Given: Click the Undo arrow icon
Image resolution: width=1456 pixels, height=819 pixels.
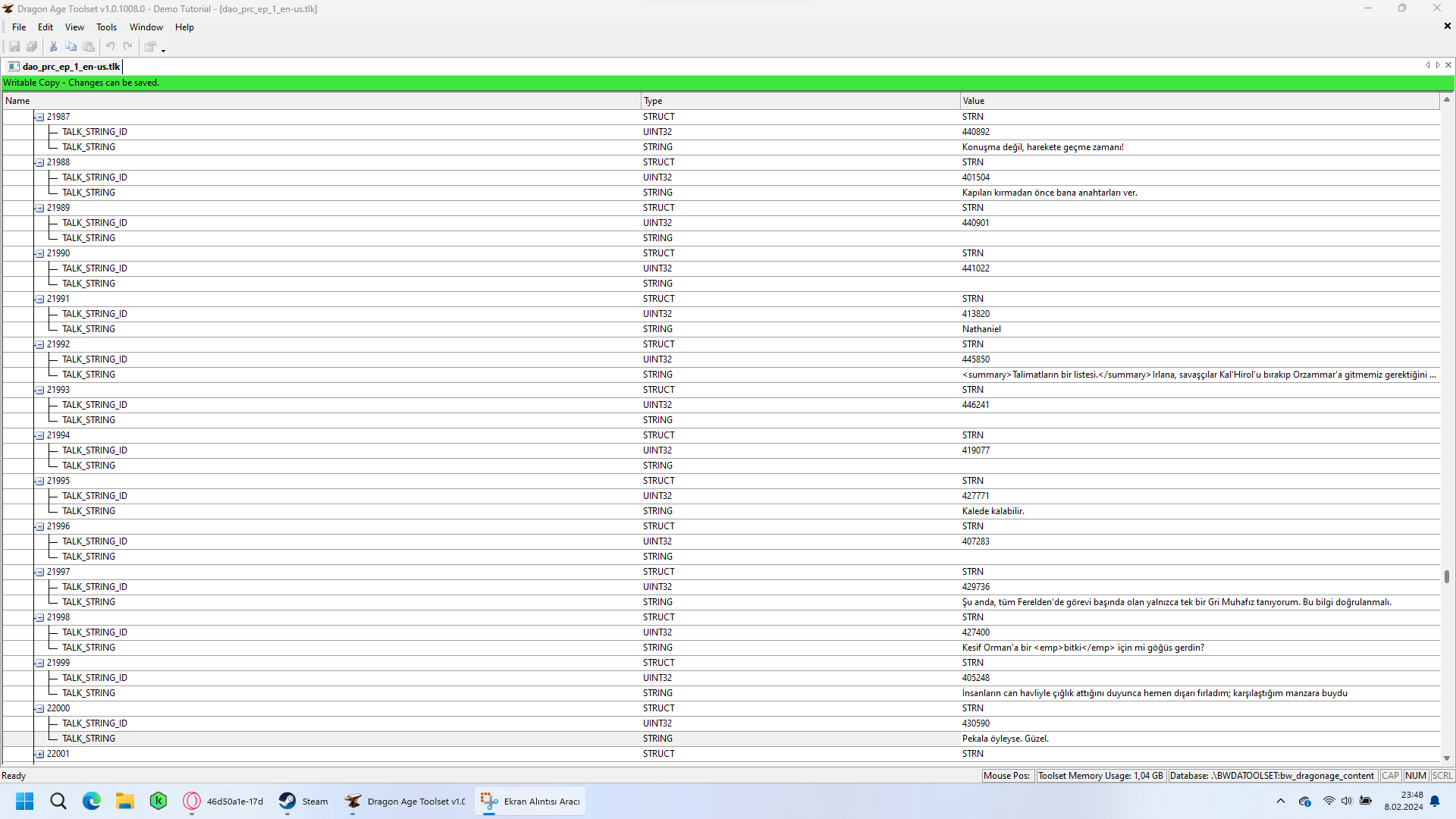Looking at the screenshot, I should pyautogui.click(x=111, y=47).
